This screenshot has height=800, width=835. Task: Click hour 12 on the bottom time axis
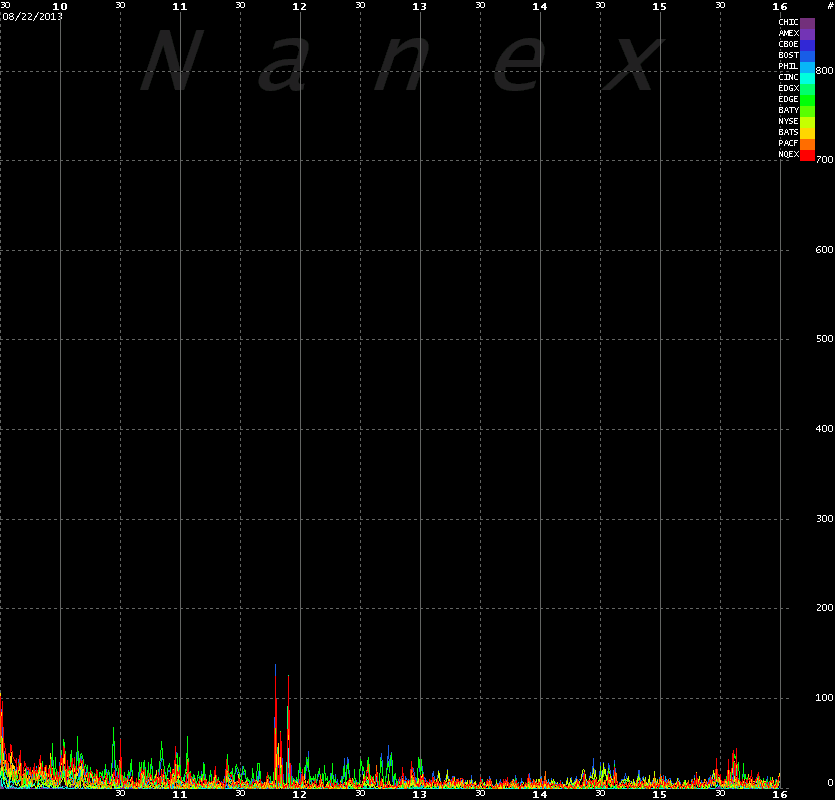coord(300,794)
